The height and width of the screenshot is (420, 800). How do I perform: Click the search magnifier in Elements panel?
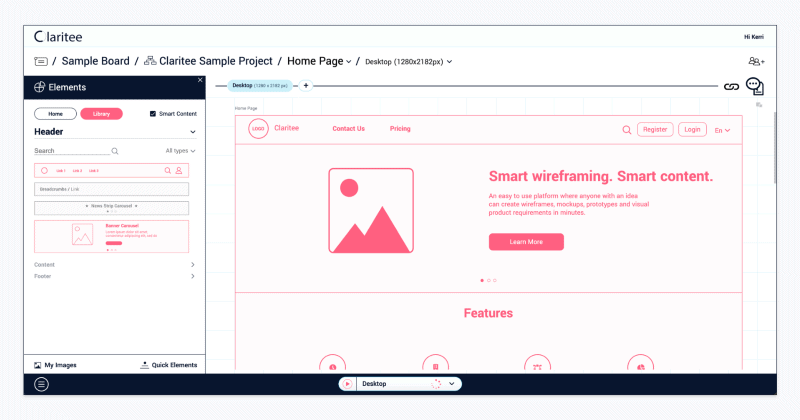tap(115, 151)
